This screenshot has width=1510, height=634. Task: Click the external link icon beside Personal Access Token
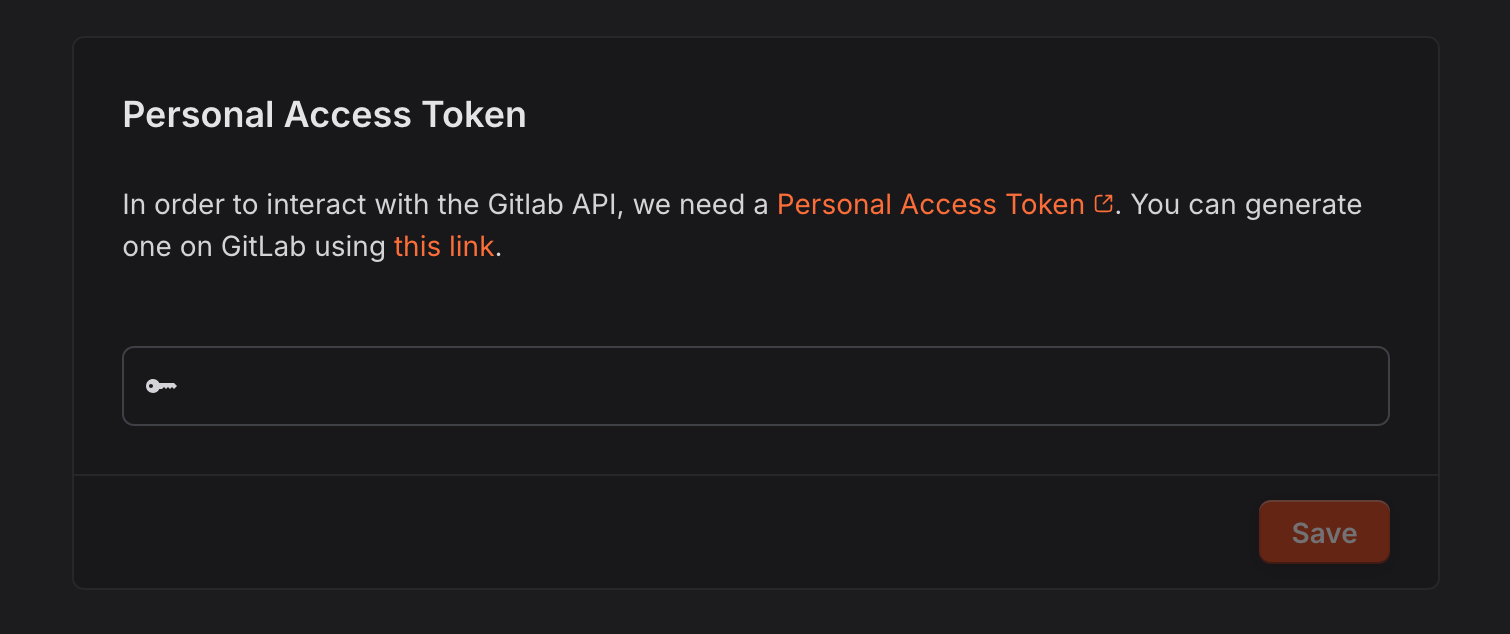tap(1104, 202)
